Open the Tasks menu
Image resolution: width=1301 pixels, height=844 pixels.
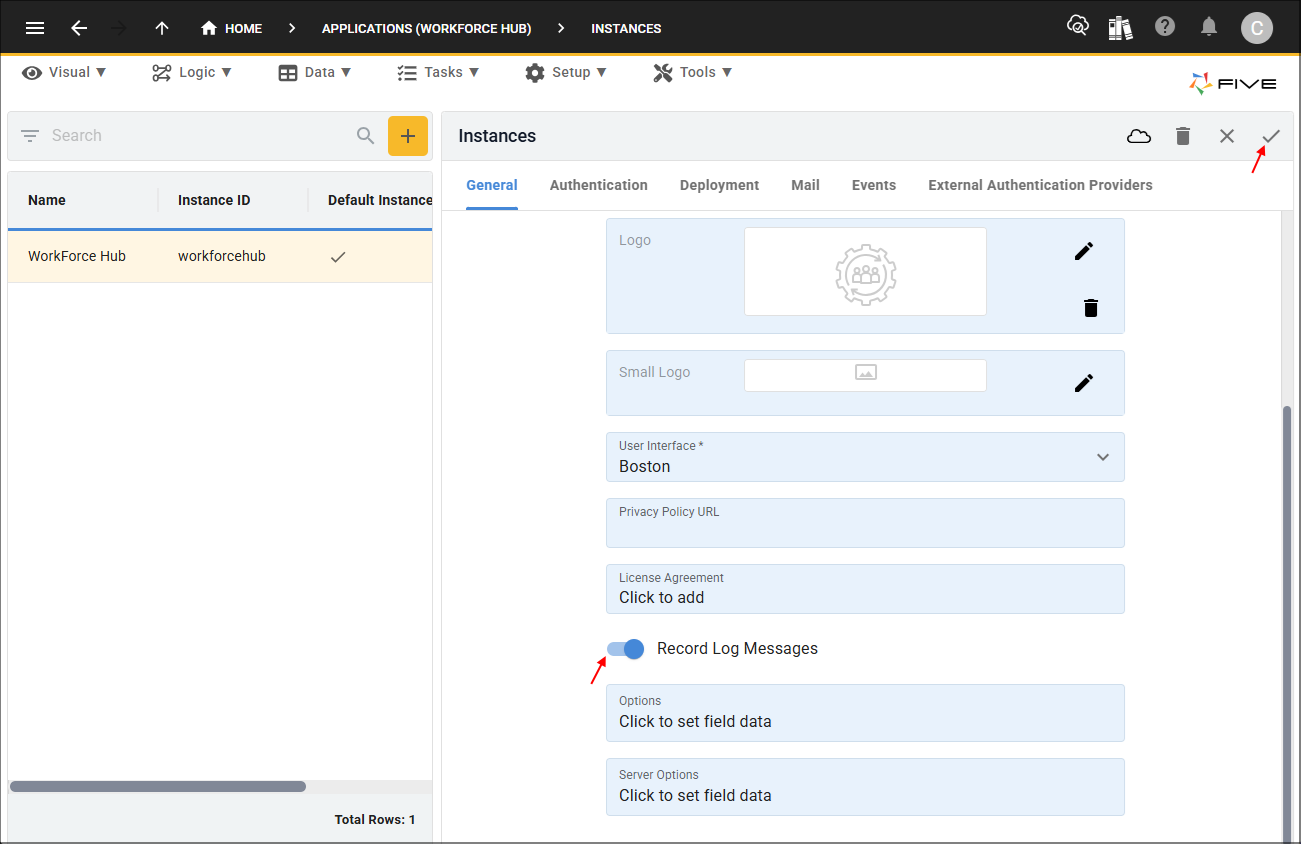pyautogui.click(x=438, y=72)
